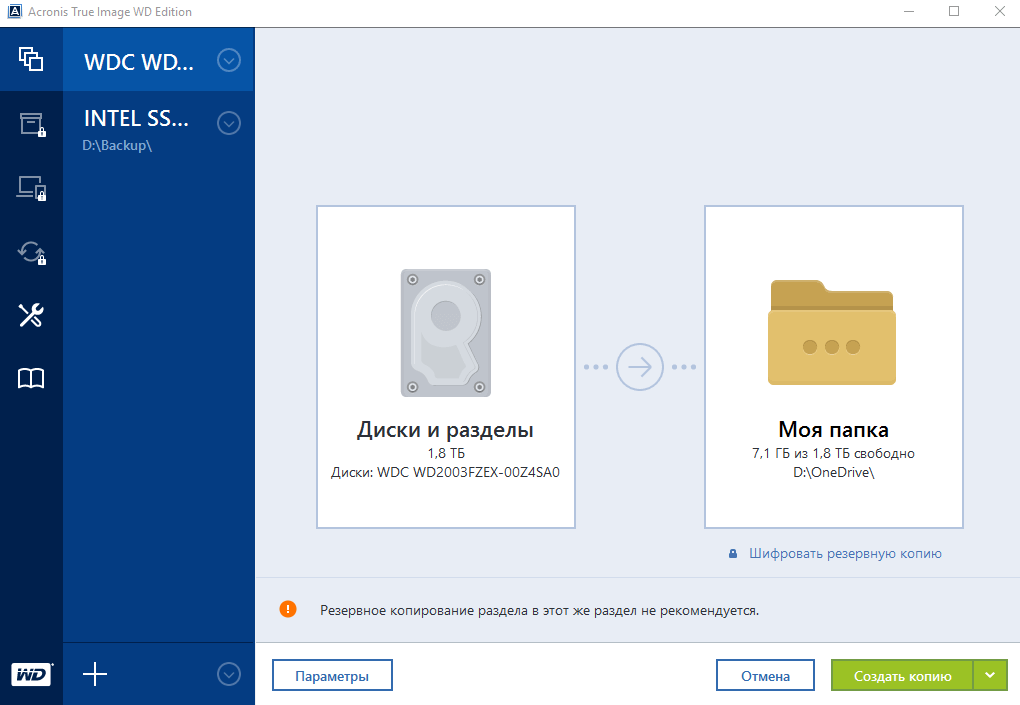
Task: Click the D:\Backup\ path text
Action: [117, 145]
